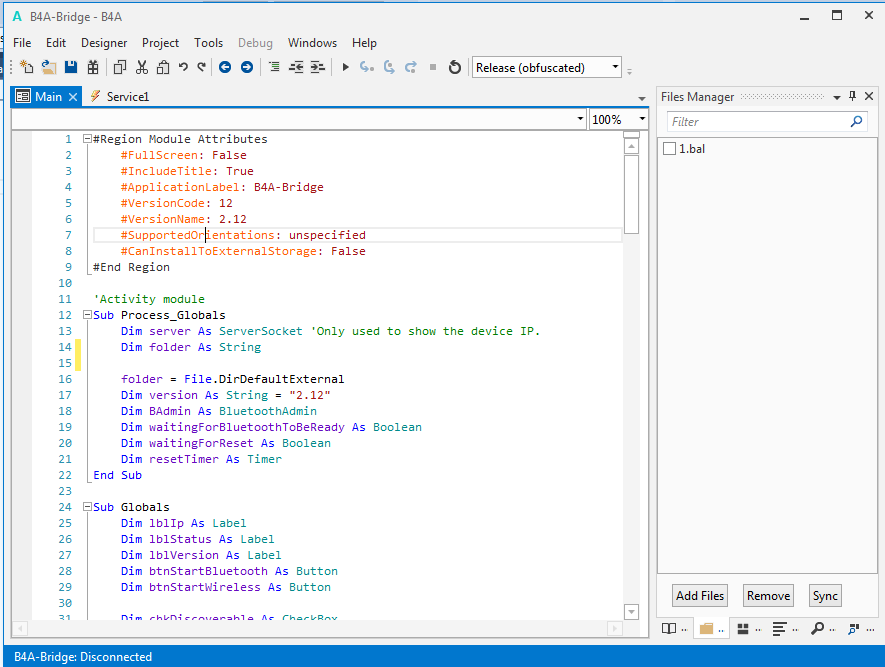Click the New project toolbar icon

click(x=27, y=67)
